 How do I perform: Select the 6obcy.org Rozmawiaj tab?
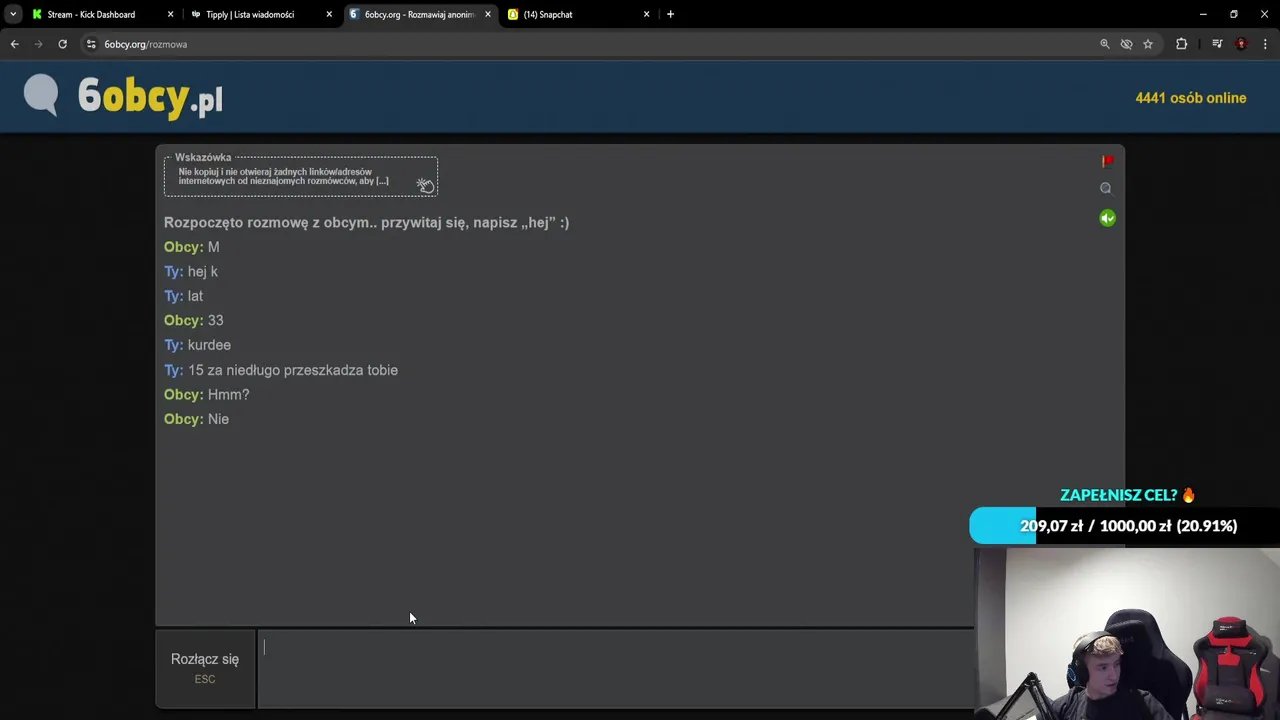[x=419, y=15]
